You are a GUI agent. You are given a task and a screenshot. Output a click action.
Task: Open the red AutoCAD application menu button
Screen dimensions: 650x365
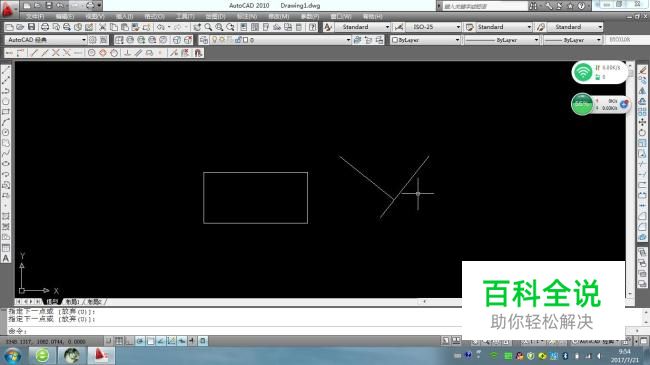coord(9,9)
